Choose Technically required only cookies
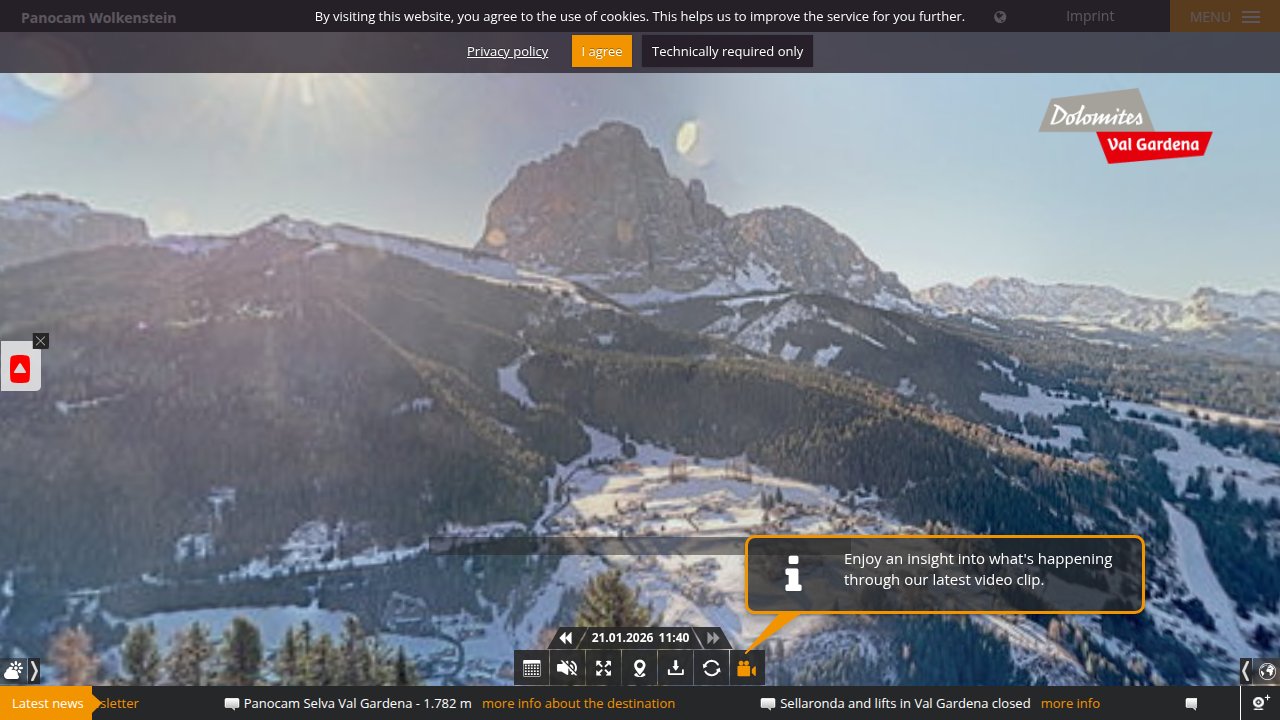 (727, 51)
